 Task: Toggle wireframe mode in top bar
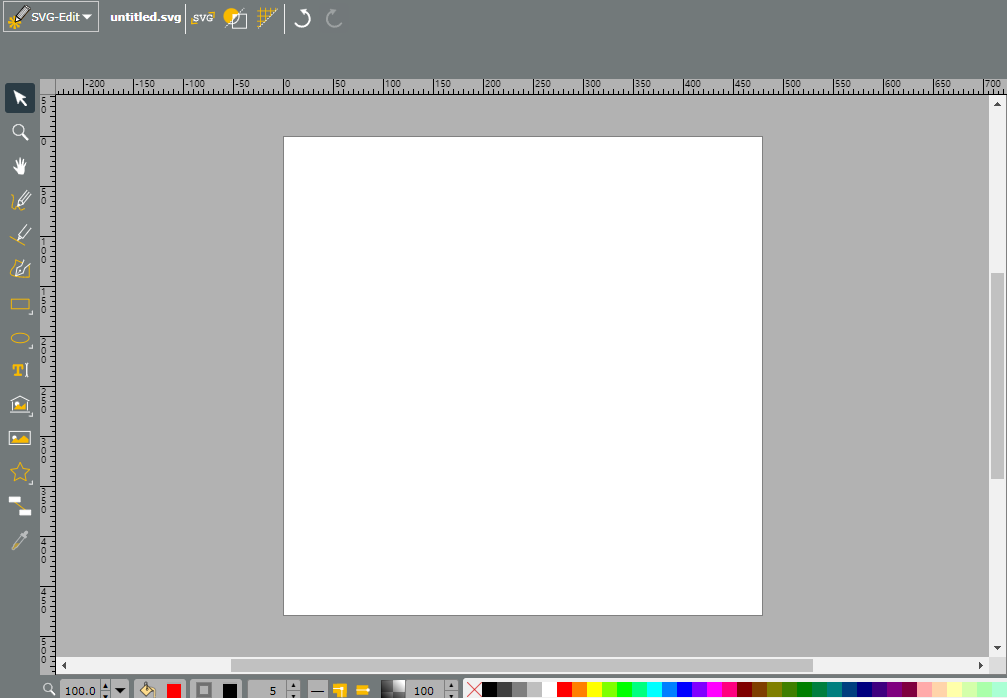click(x=235, y=18)
